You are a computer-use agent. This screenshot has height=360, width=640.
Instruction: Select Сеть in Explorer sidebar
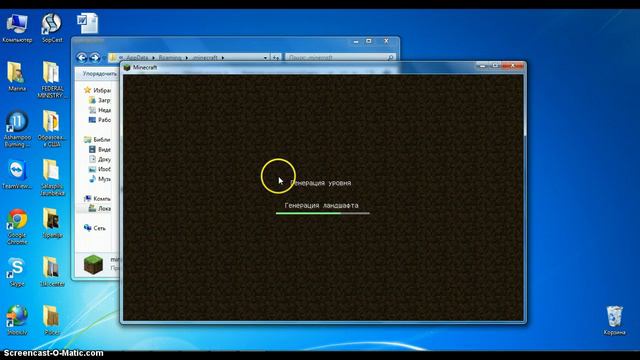95,228
